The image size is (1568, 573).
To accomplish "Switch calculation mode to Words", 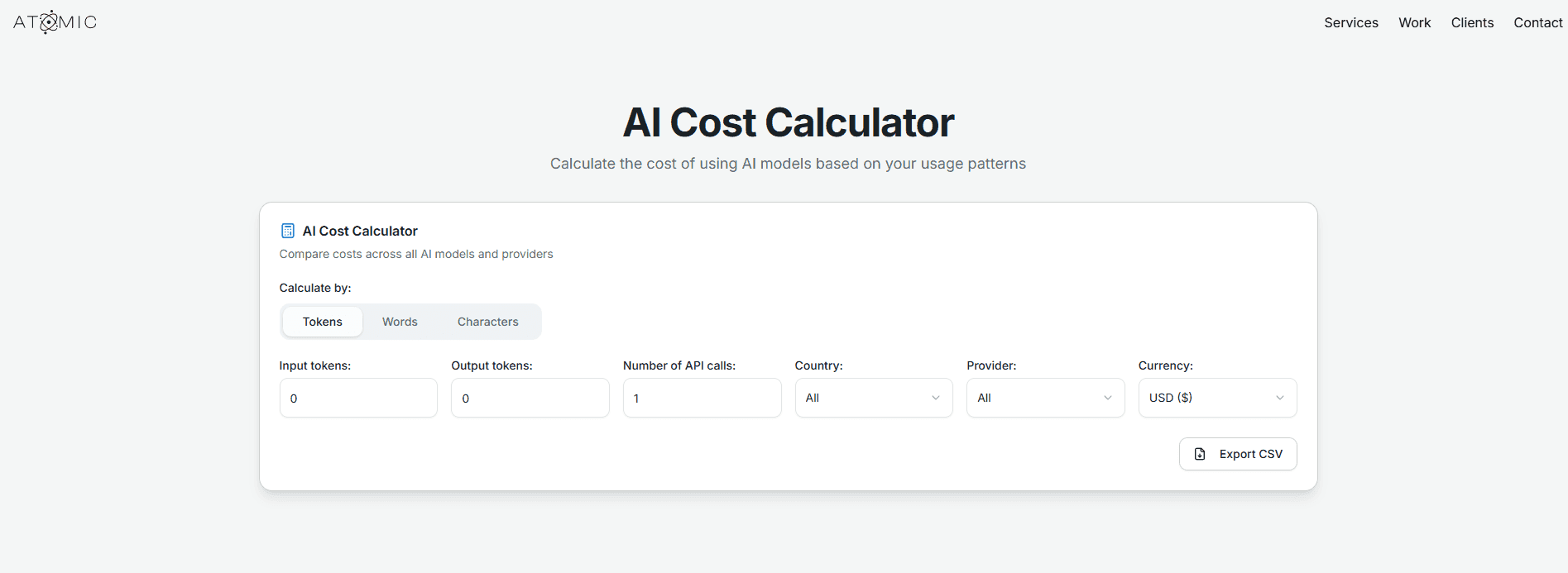I will click(400, 322).
